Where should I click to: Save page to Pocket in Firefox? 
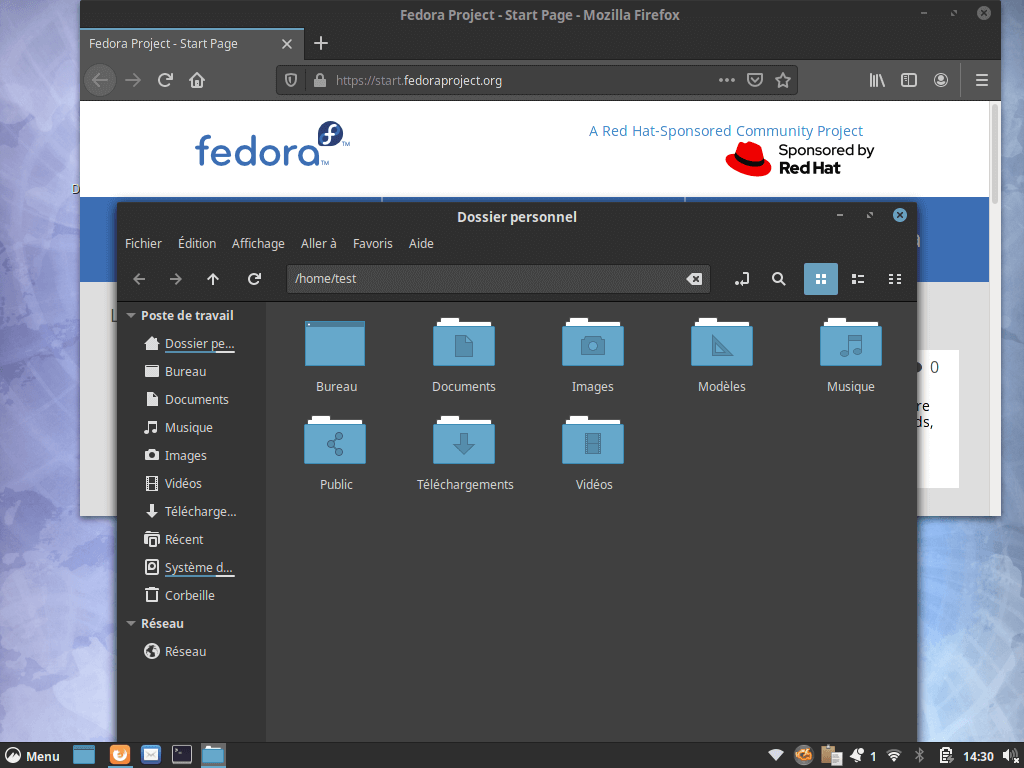pos(755,80)
